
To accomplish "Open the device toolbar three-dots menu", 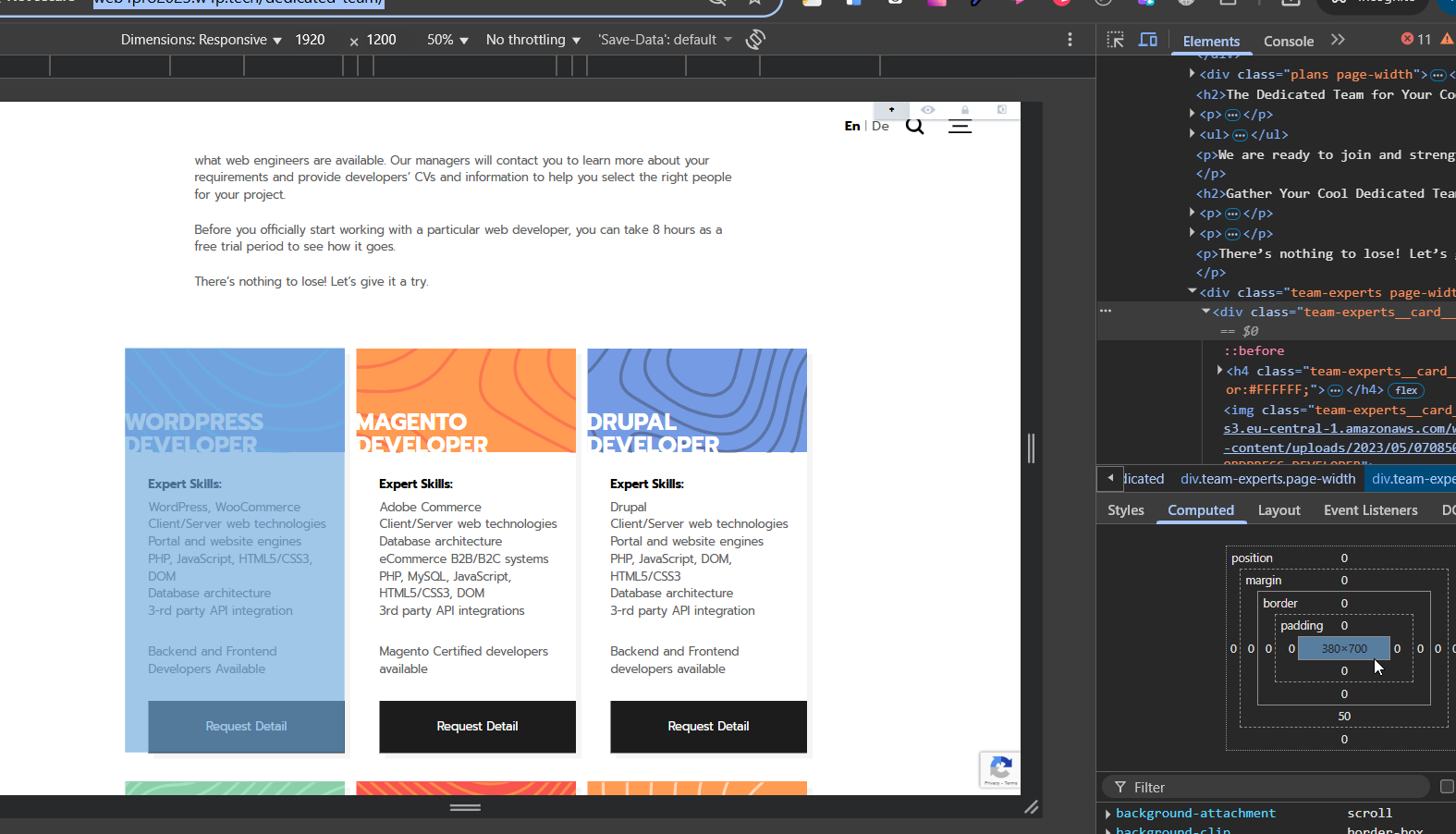I will (x=1070, y=40).
